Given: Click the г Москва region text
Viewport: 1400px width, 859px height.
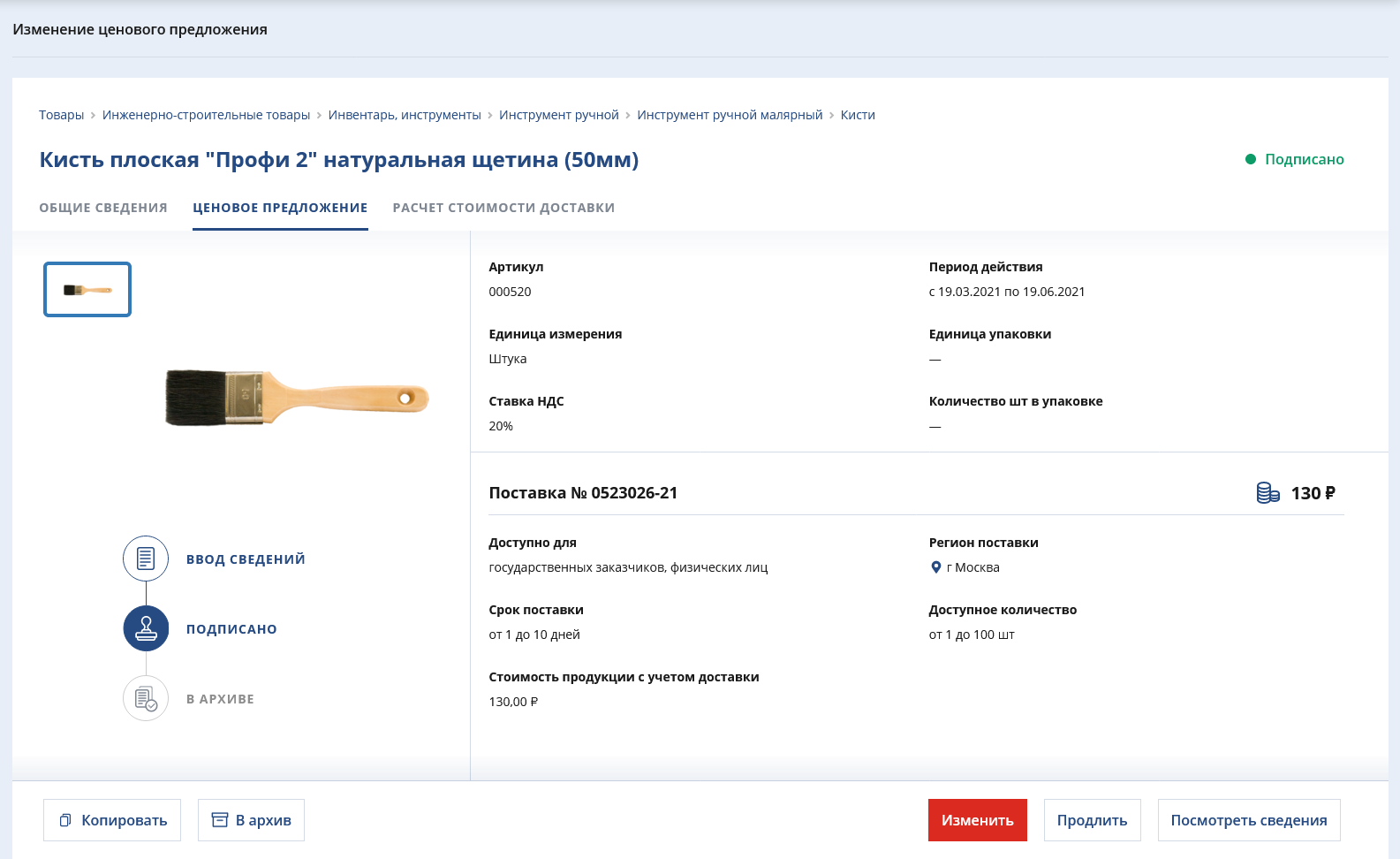Looking at the screenshot, I should (x=972, y=567).
